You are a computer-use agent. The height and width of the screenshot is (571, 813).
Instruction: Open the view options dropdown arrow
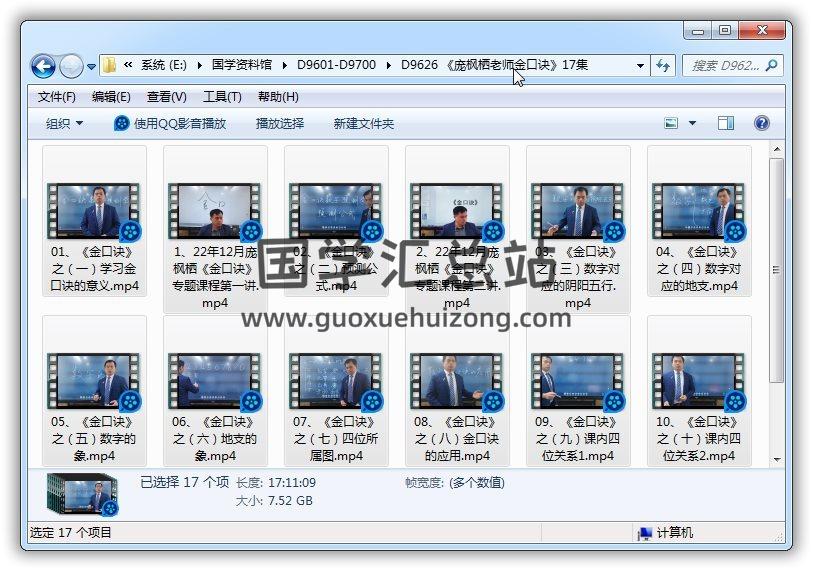click(x=692, y=124)
